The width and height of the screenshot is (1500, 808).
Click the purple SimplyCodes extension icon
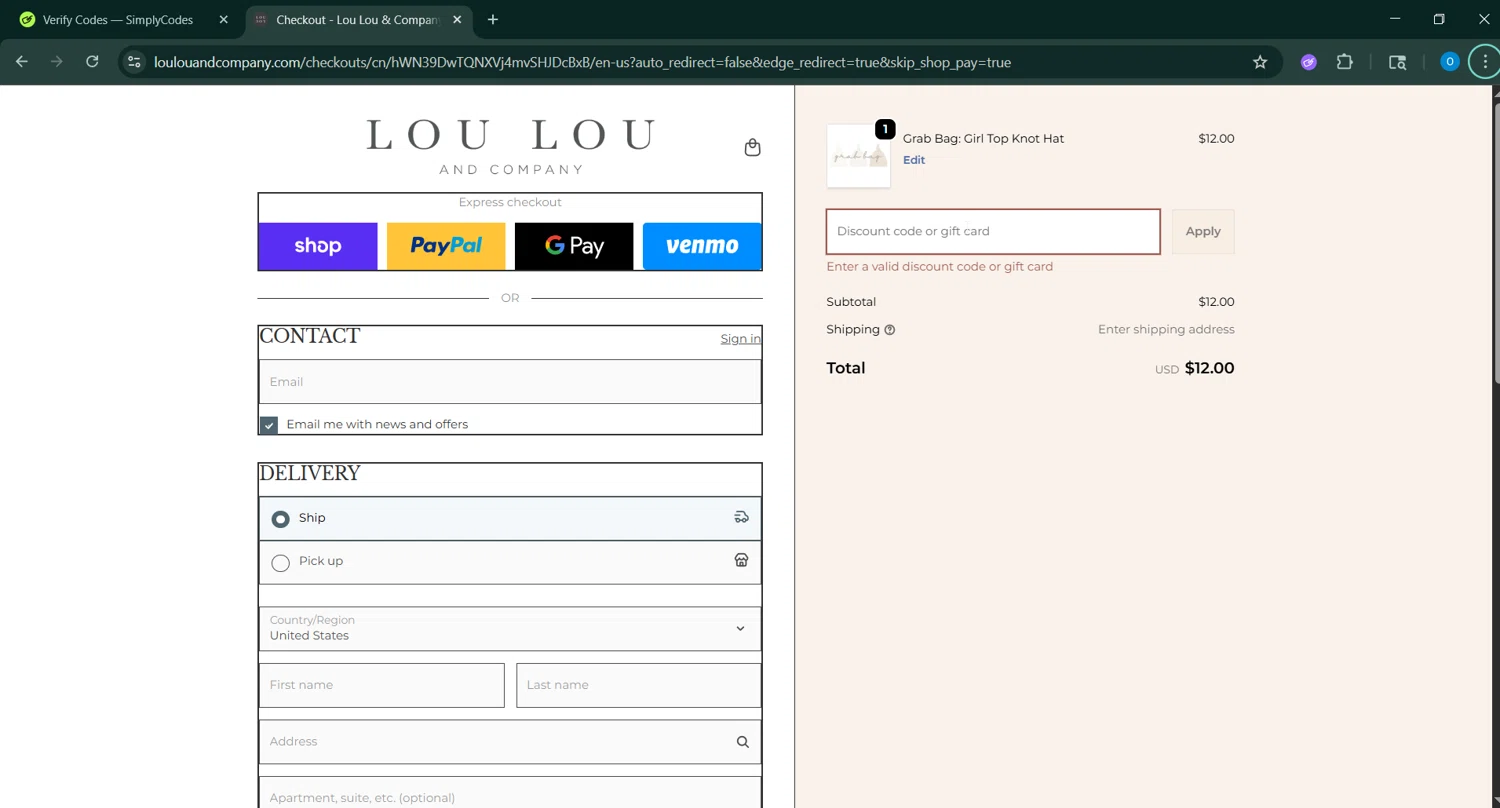tap(1308, 62)
